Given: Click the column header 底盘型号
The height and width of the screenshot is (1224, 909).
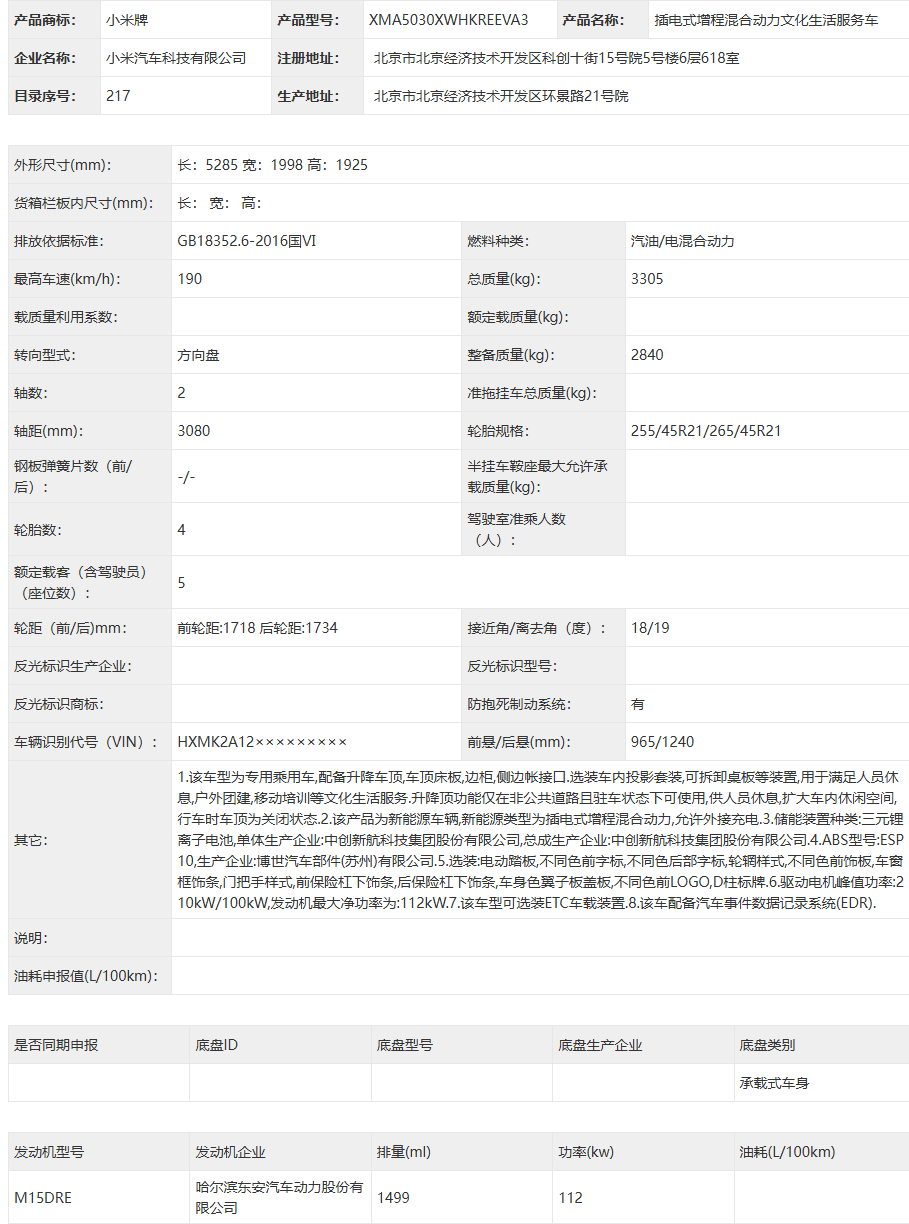Looking at the screenshot, I should pos(405,1045).
